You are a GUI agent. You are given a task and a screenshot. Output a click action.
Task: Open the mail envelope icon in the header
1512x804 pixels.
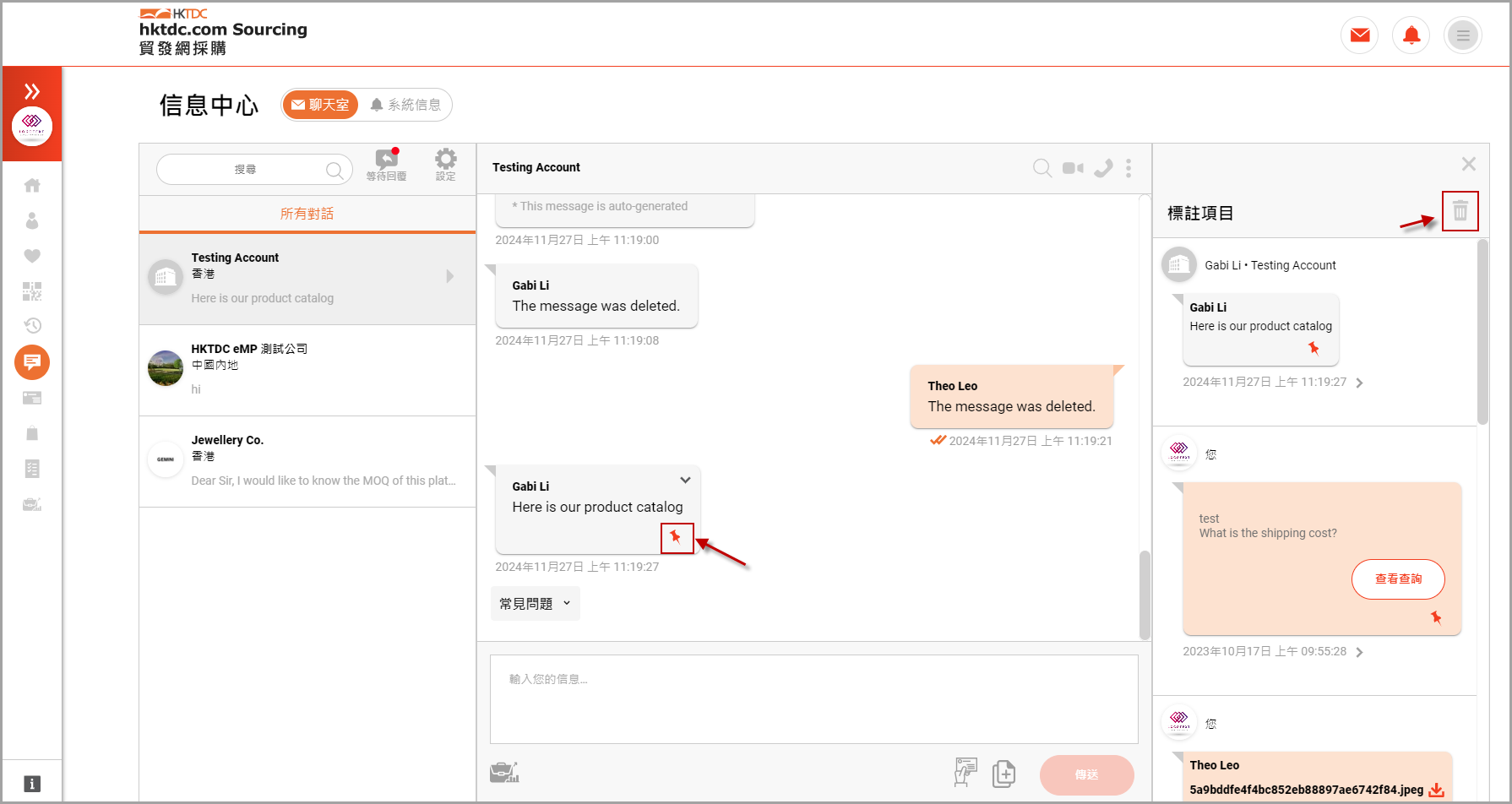[1359, 35]
